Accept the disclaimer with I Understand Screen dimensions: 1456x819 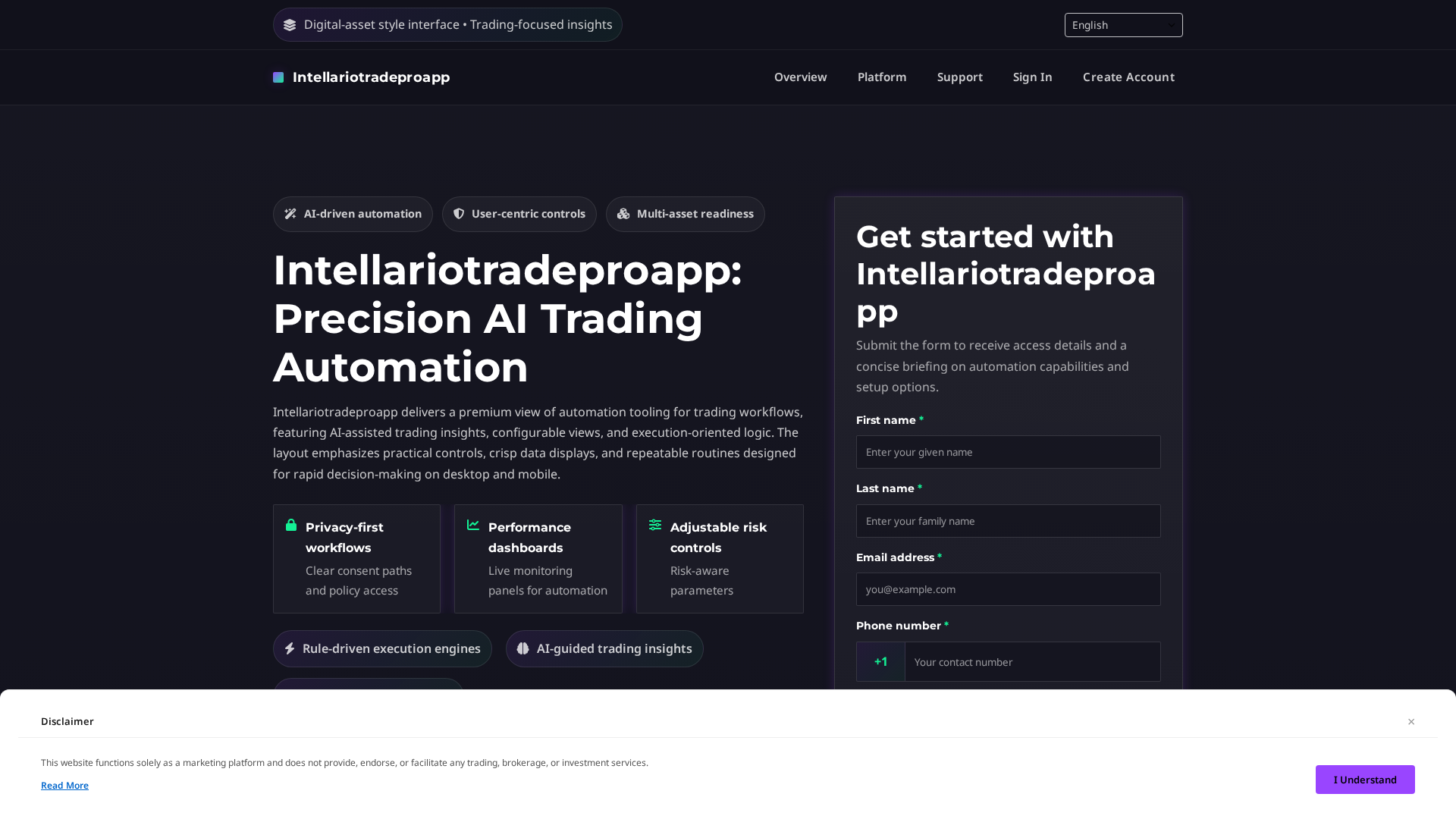[1365, 779]
